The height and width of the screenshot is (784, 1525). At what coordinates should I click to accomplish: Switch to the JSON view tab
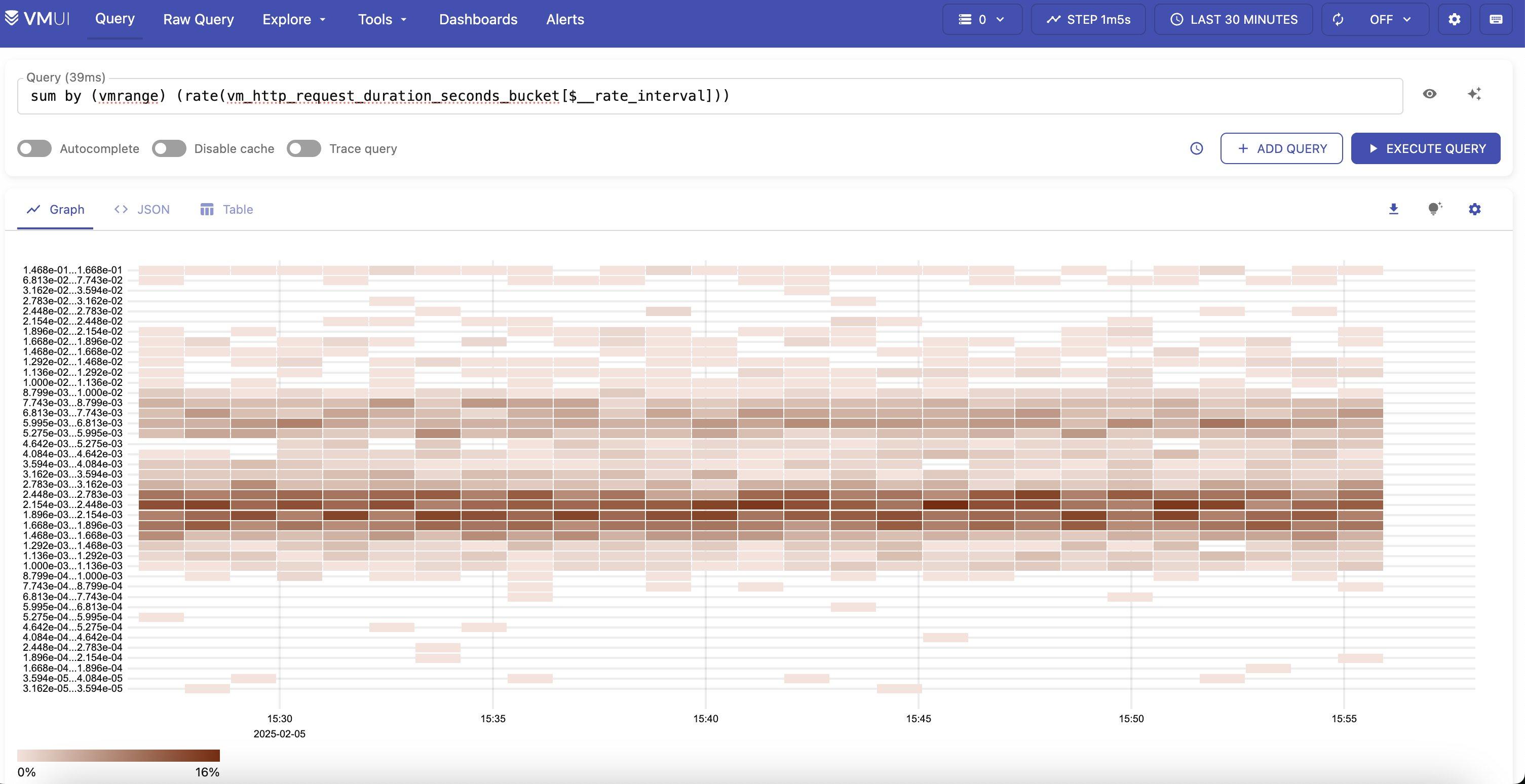tap(141, 210)
